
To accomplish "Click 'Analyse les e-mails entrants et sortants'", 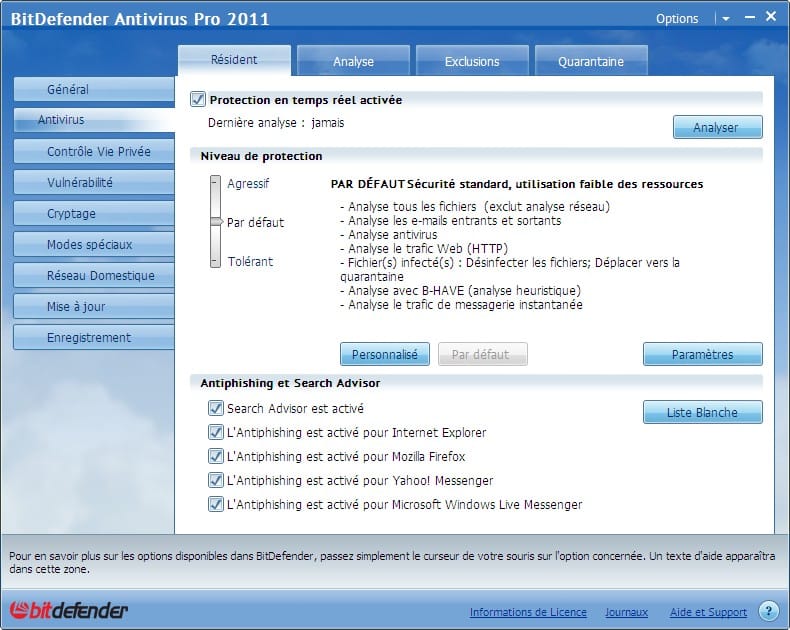I will [x=450, y=220].
